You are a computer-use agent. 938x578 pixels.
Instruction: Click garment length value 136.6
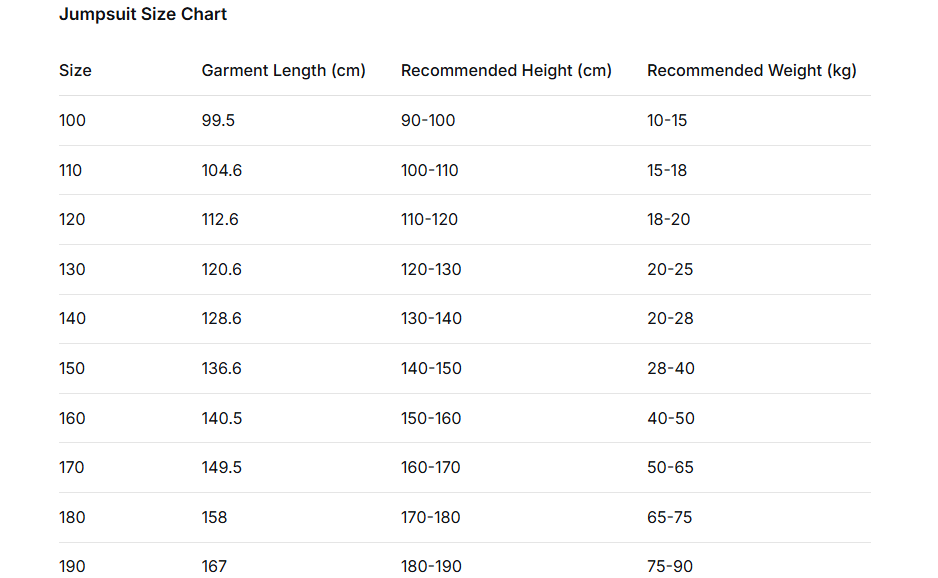coord(222,368)
